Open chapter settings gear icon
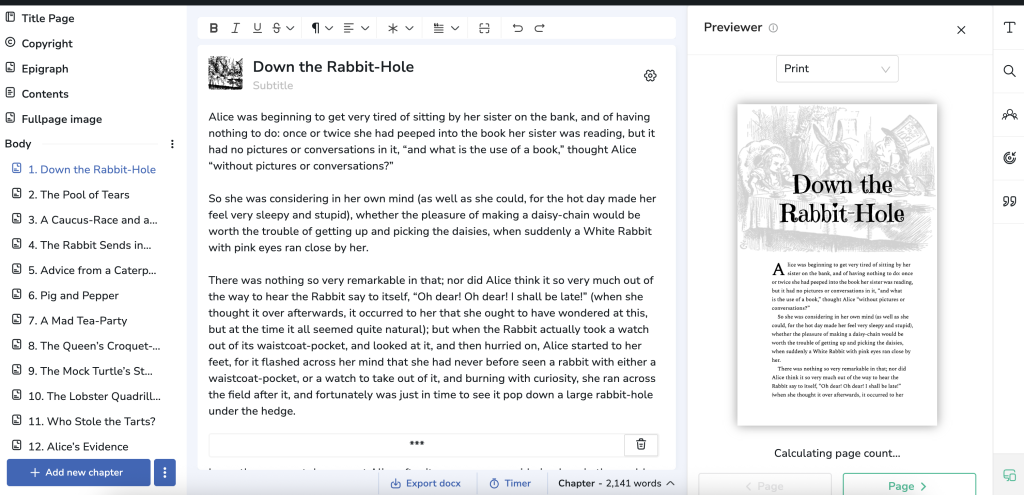This screenshot has width=1024, height=495. (x=650, y=76)
